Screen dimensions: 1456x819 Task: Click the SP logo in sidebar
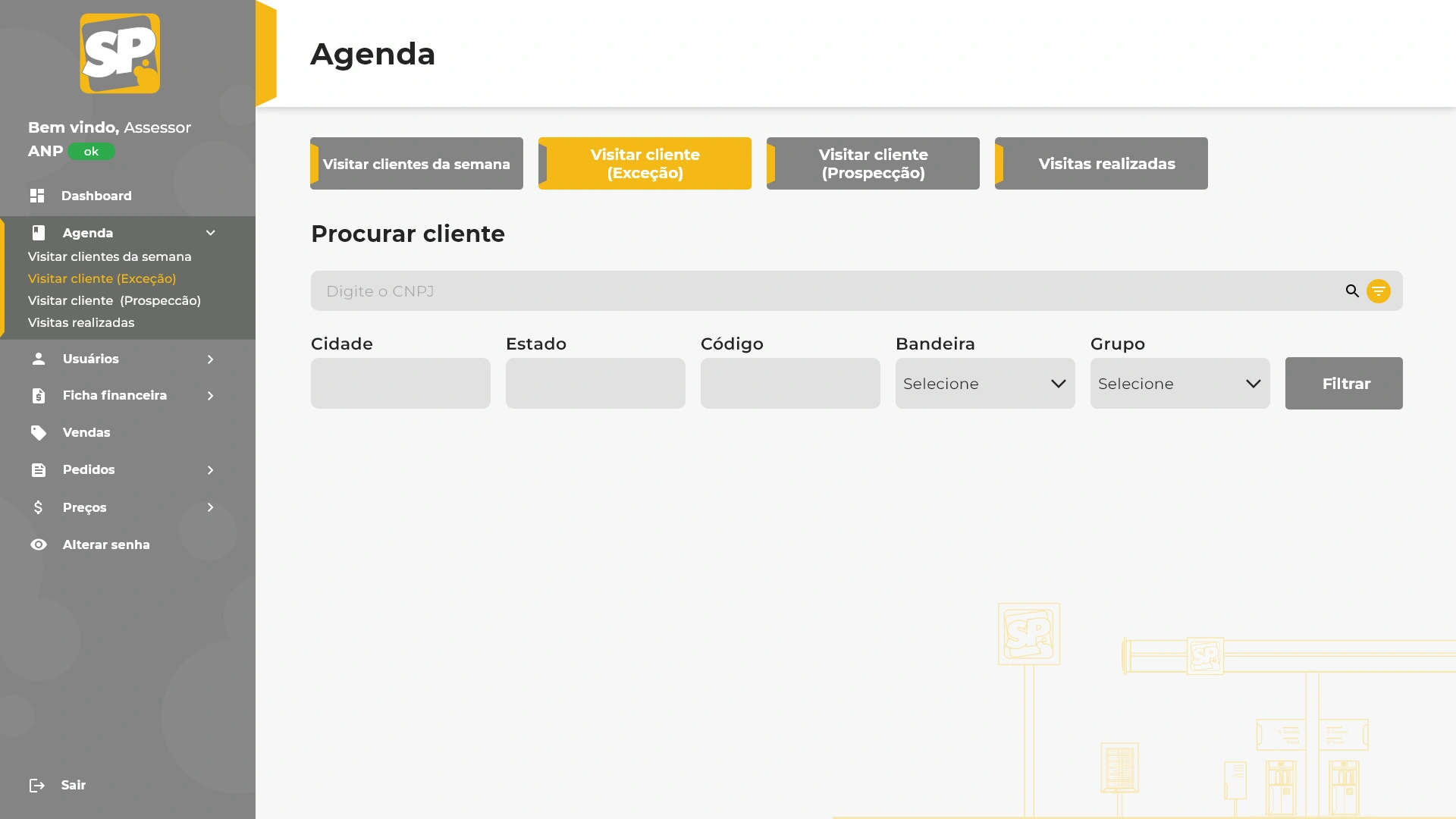click(x=120, y=54)
